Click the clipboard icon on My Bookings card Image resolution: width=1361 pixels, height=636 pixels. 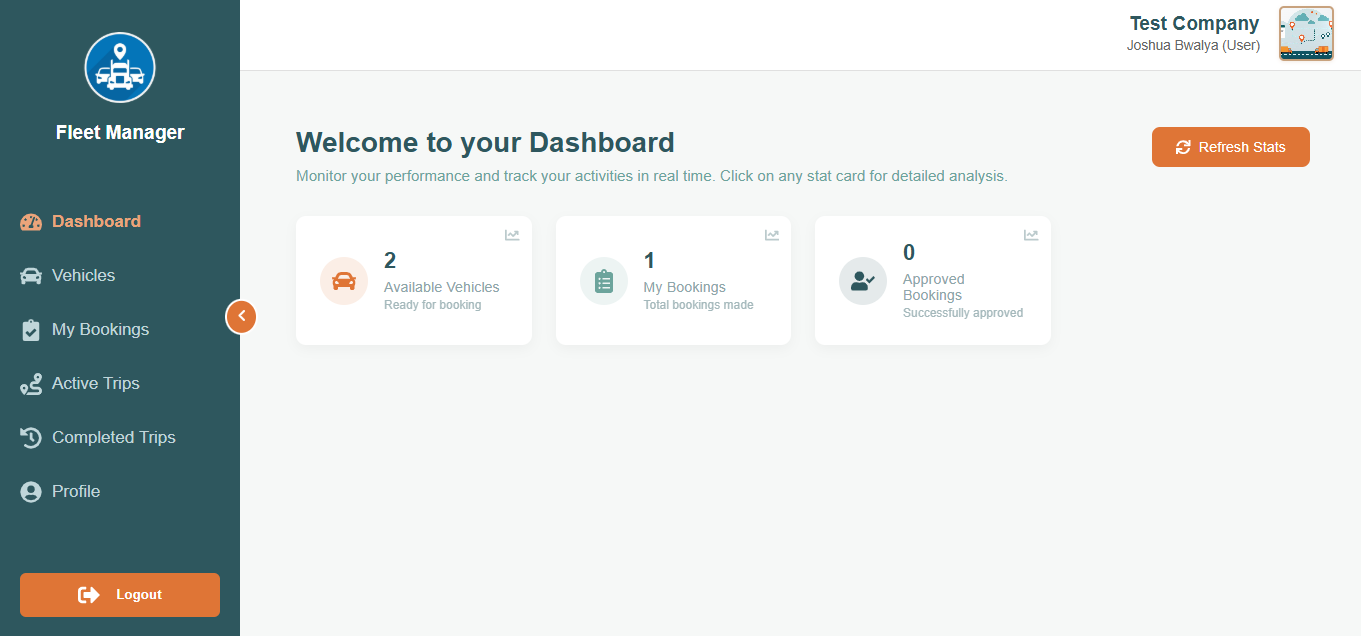tap(603, 280)
